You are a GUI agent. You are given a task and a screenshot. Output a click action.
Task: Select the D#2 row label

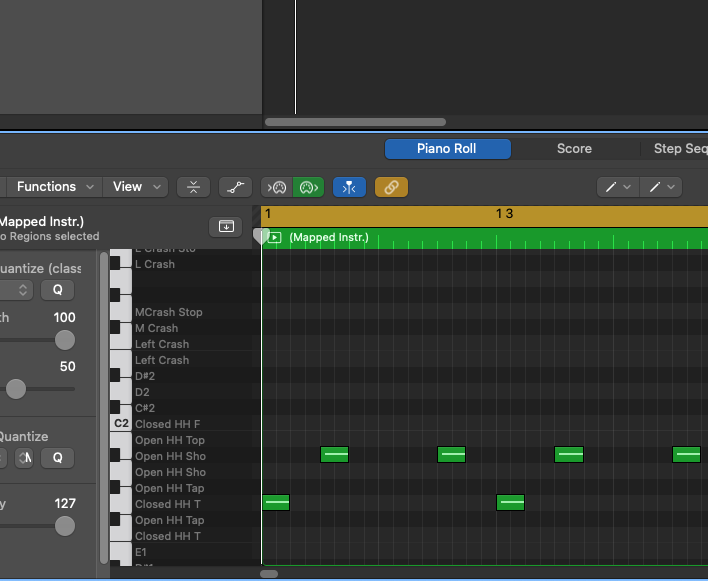[x=144, y=376]
